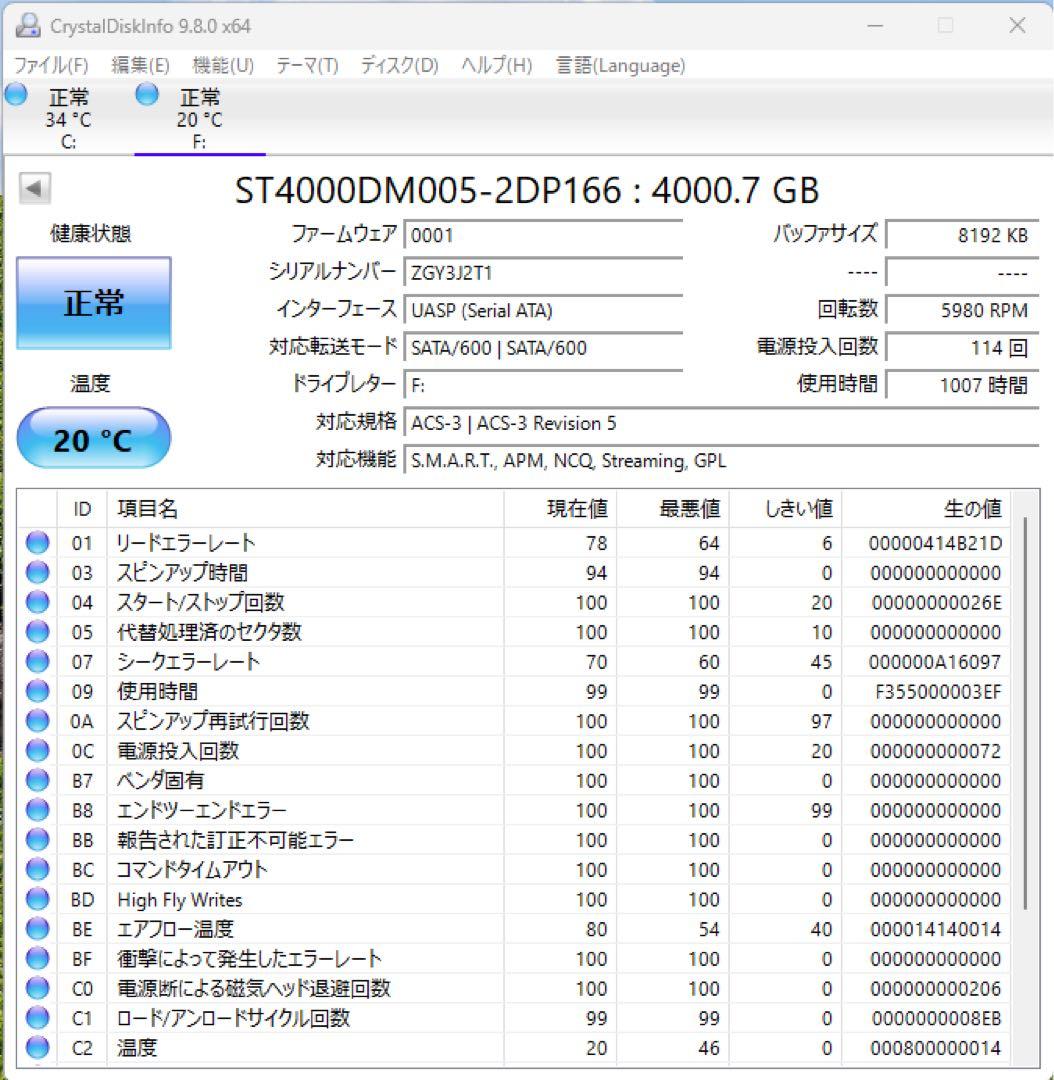This screenshot has height=1080, width=1054.
Task: Click the disk title ST4000DM005-2DP166 : 4000.7 GB
Action: pyautogui.click(x=527, y=190)
